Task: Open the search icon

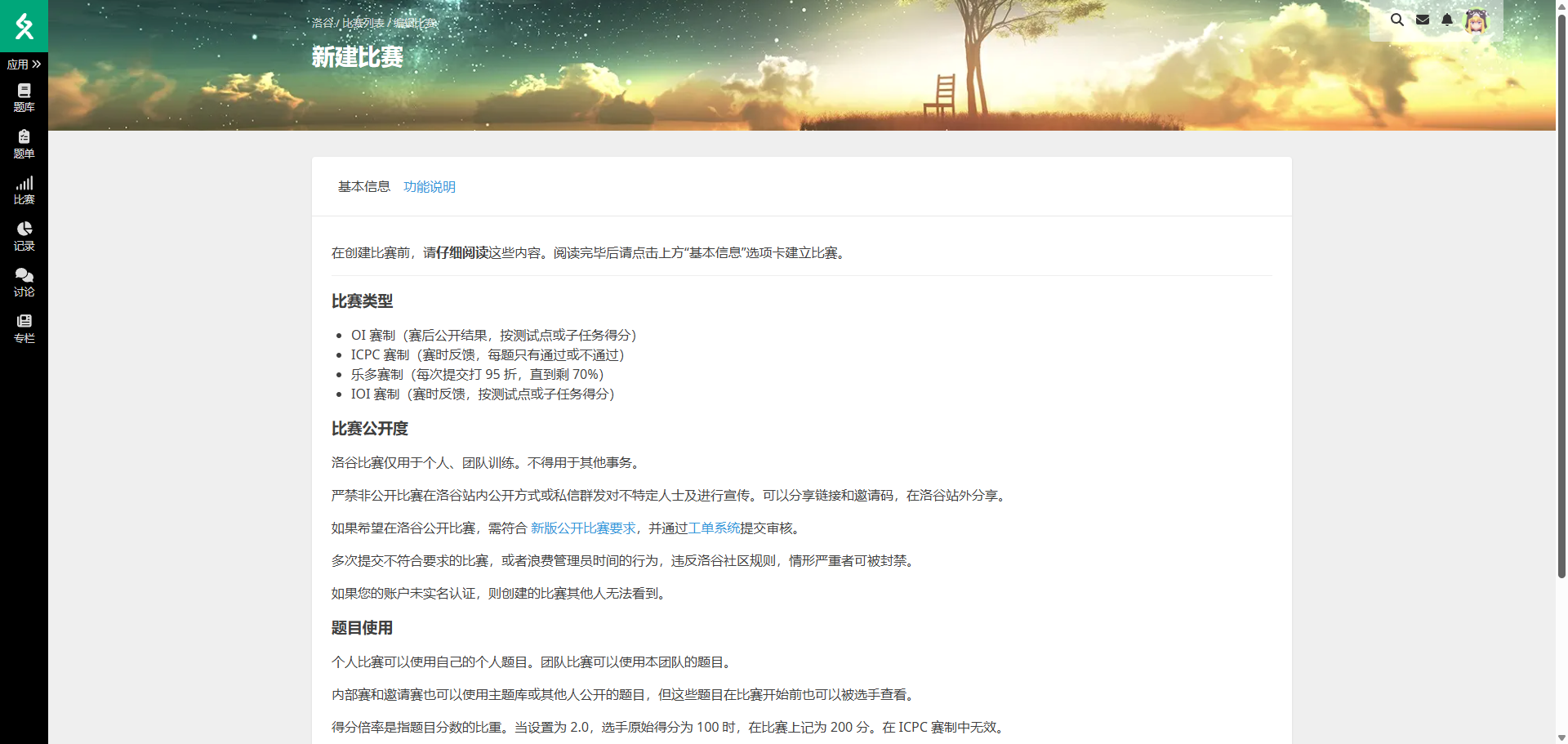Action: click(x=1396, y=20)
